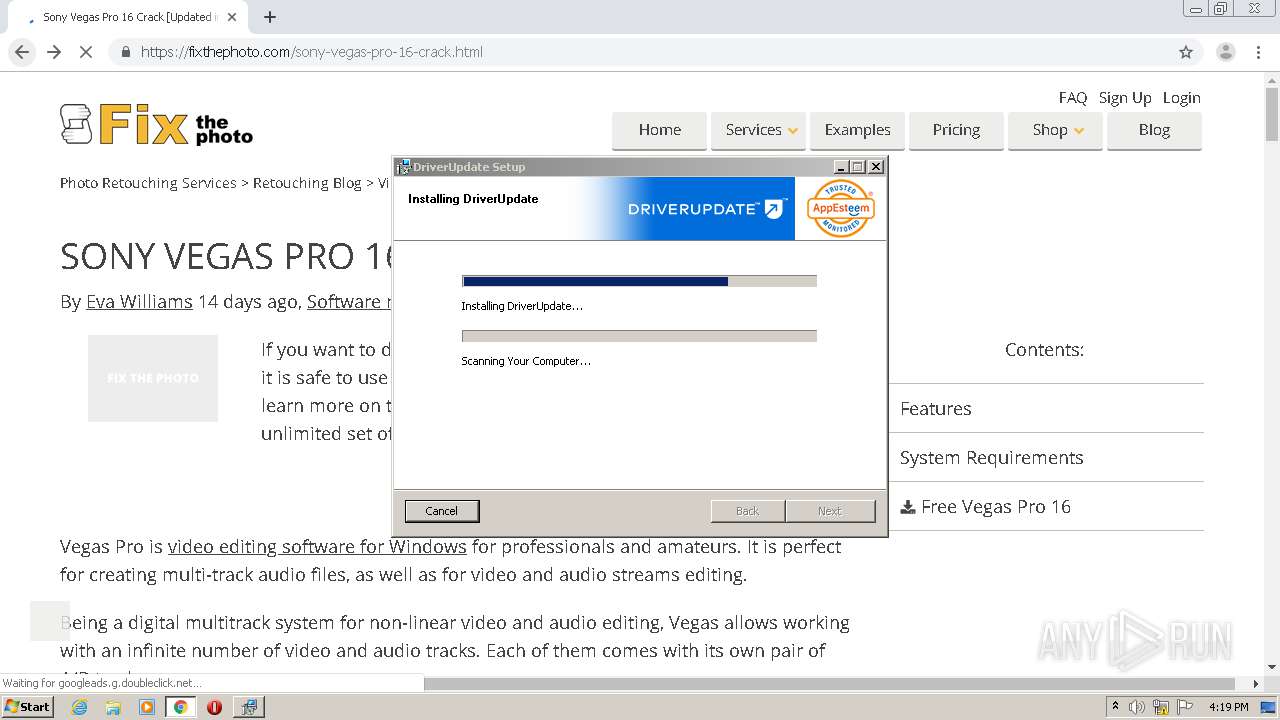The width and height of the screenshot is (1280, 720).
Task: Click the taskbar clock 4:19 PM
Action: click(1228, 707)
